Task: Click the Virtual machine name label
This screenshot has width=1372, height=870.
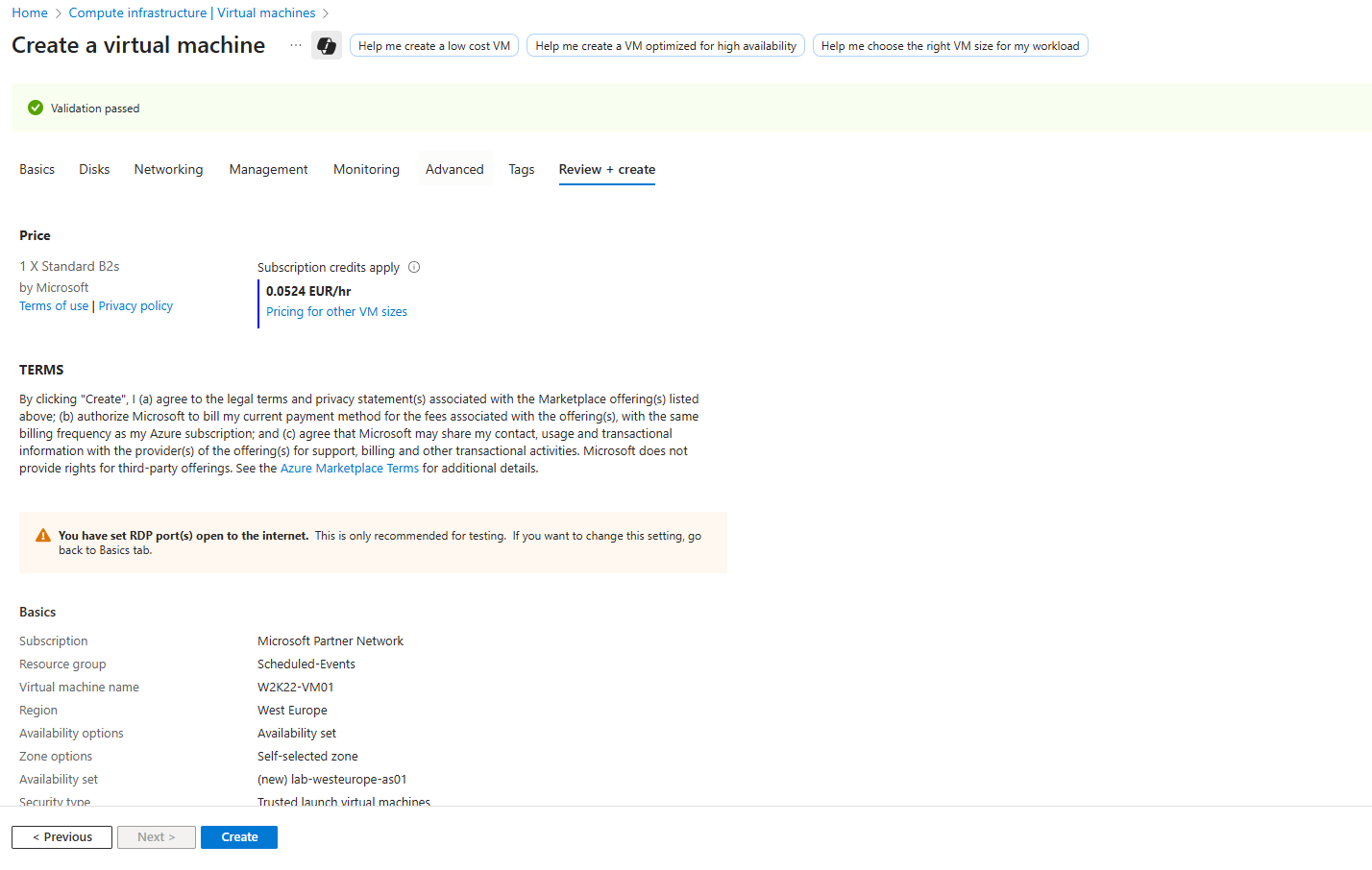Action: click(79, 687)
